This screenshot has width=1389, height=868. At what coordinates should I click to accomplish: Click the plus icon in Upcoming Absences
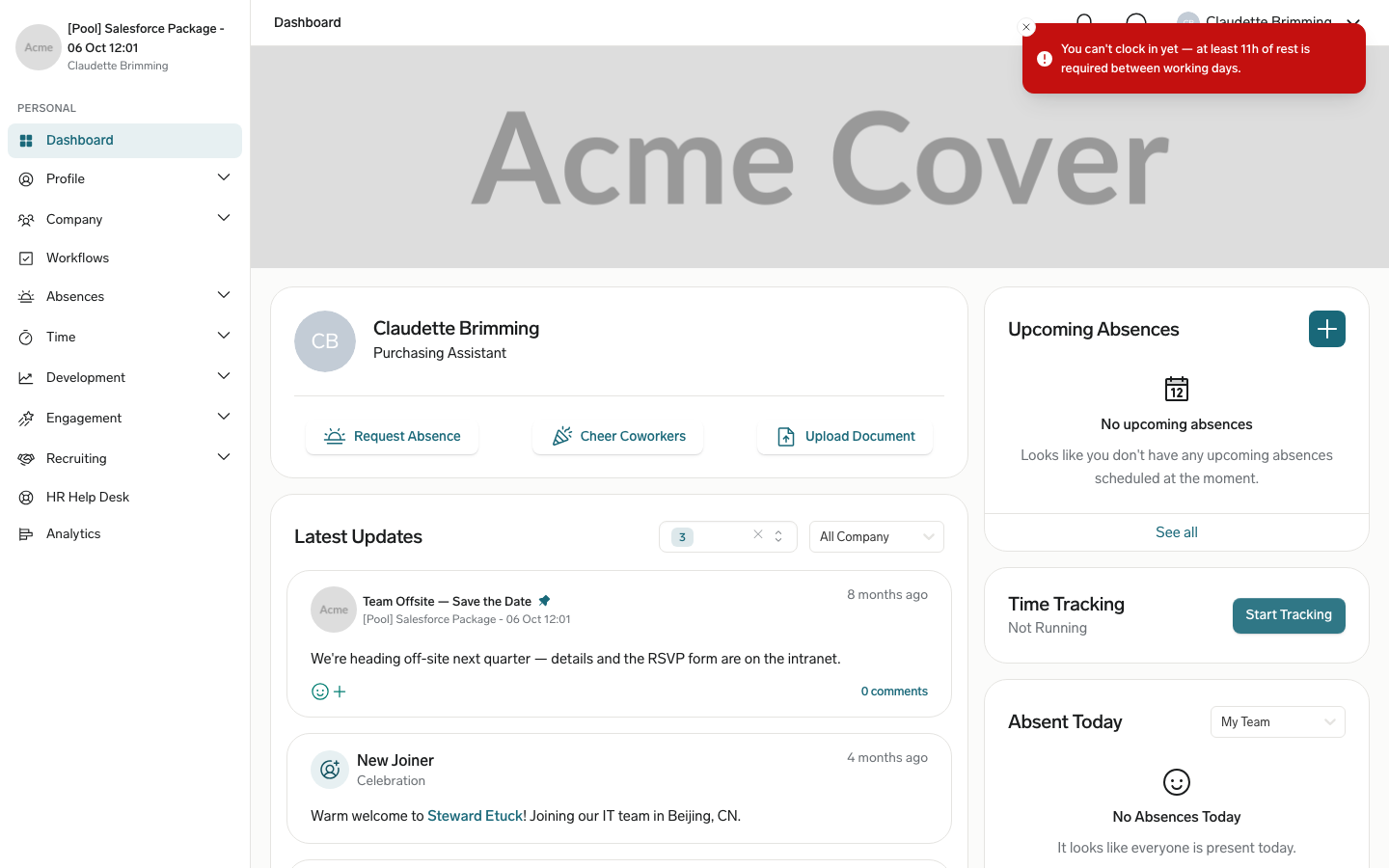pyautogui.click(x=1326, y=329)
